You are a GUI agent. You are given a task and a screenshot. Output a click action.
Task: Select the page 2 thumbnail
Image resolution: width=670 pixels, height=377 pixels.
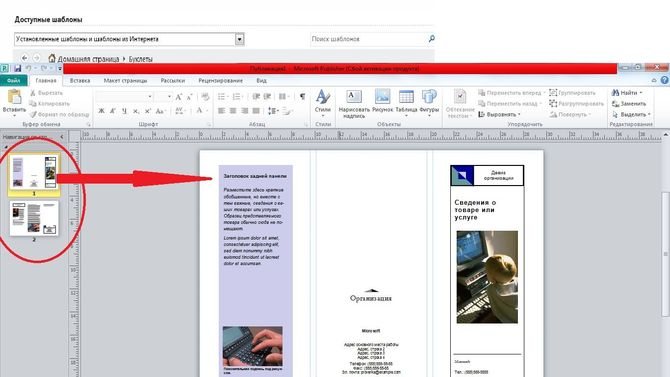(34, 218)
